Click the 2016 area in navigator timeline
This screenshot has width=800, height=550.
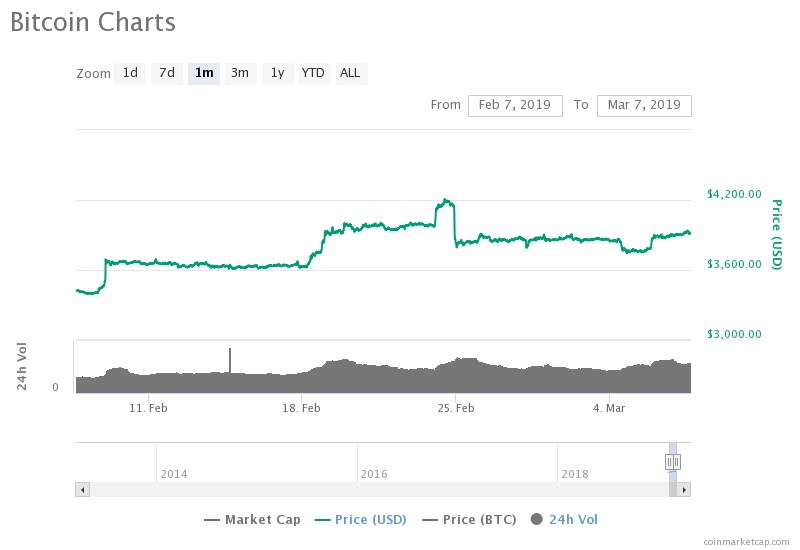coord(374,473)
